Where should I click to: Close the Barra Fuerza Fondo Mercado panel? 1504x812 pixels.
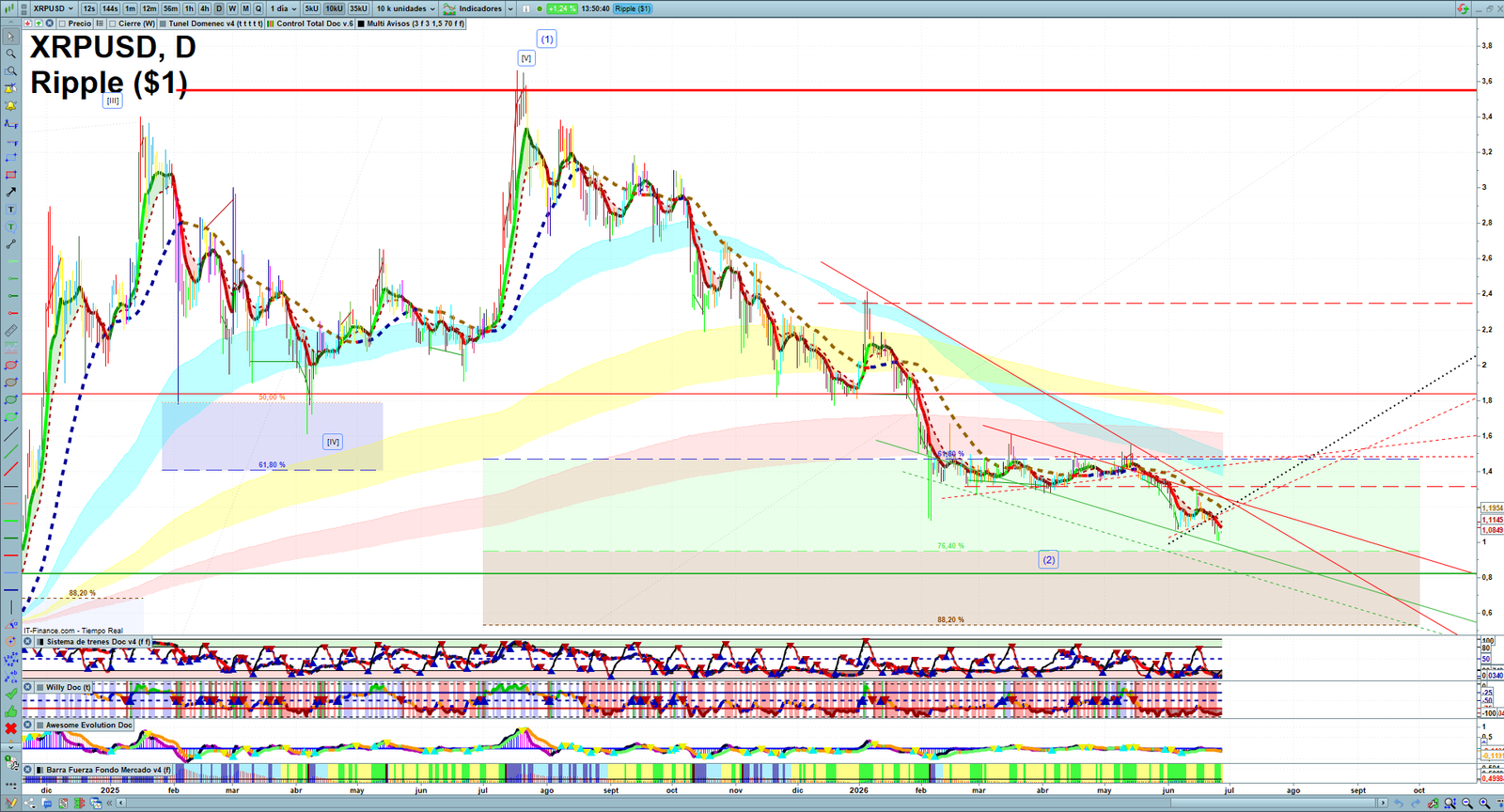28,770
